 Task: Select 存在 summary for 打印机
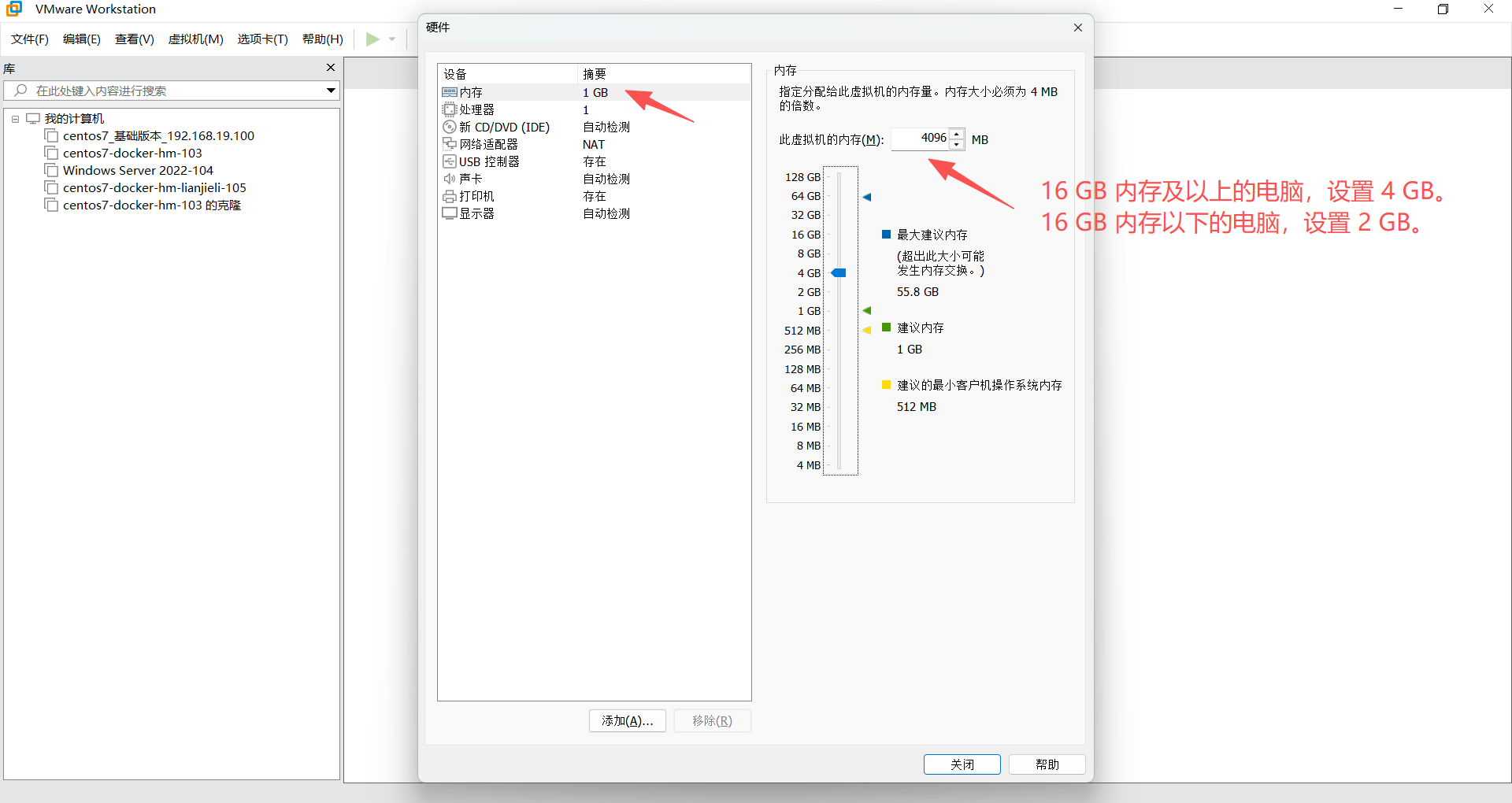[x=595, y=196]
